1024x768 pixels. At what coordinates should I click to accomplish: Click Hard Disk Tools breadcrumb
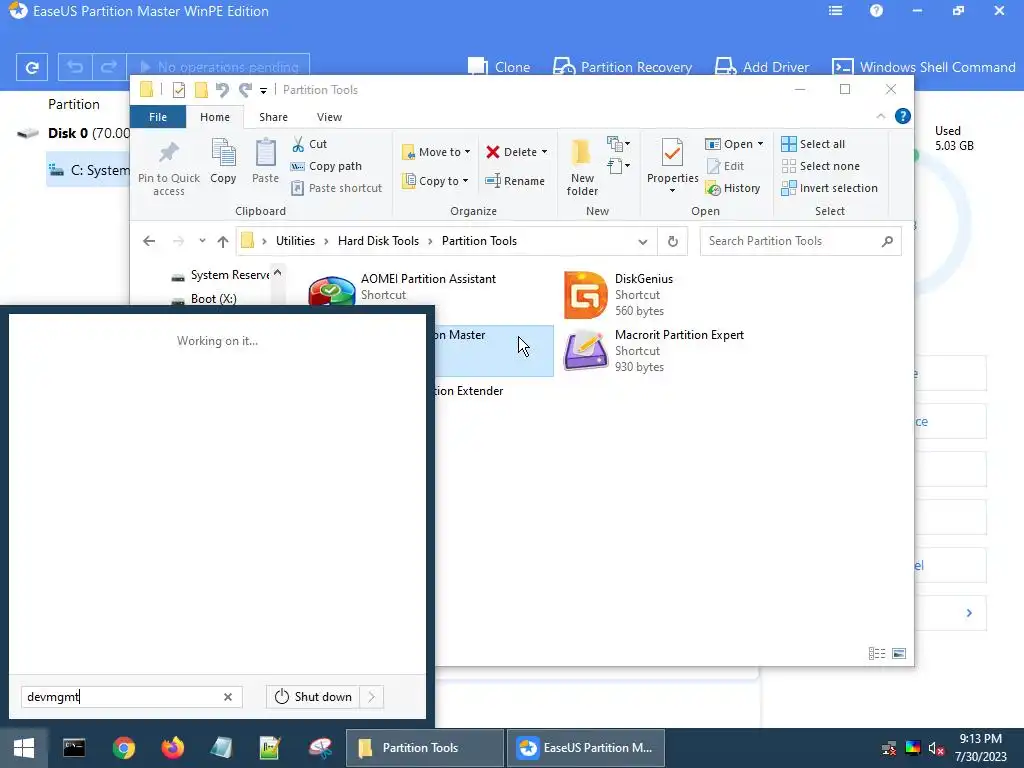378,241
